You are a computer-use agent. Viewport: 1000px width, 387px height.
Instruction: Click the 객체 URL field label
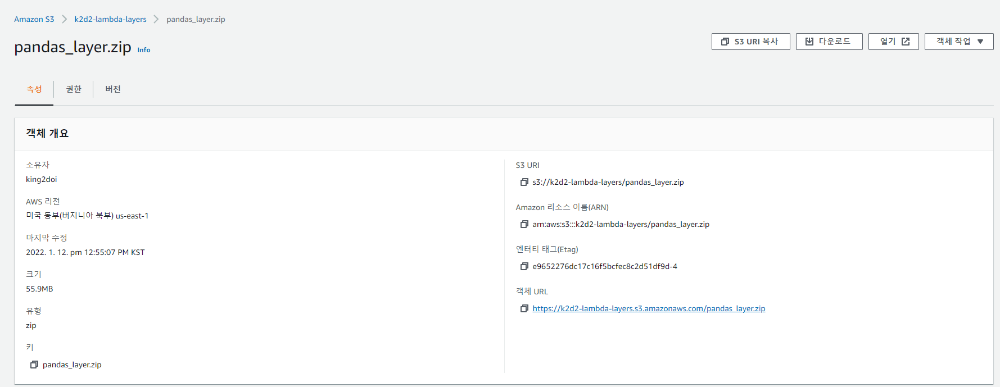pos(531,292)
